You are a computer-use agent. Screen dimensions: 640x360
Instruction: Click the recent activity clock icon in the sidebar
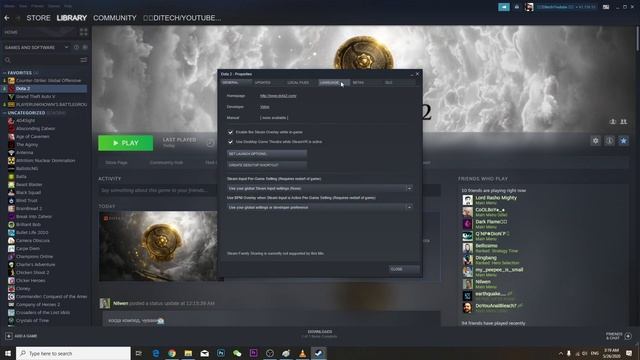(x=76, y=47)
